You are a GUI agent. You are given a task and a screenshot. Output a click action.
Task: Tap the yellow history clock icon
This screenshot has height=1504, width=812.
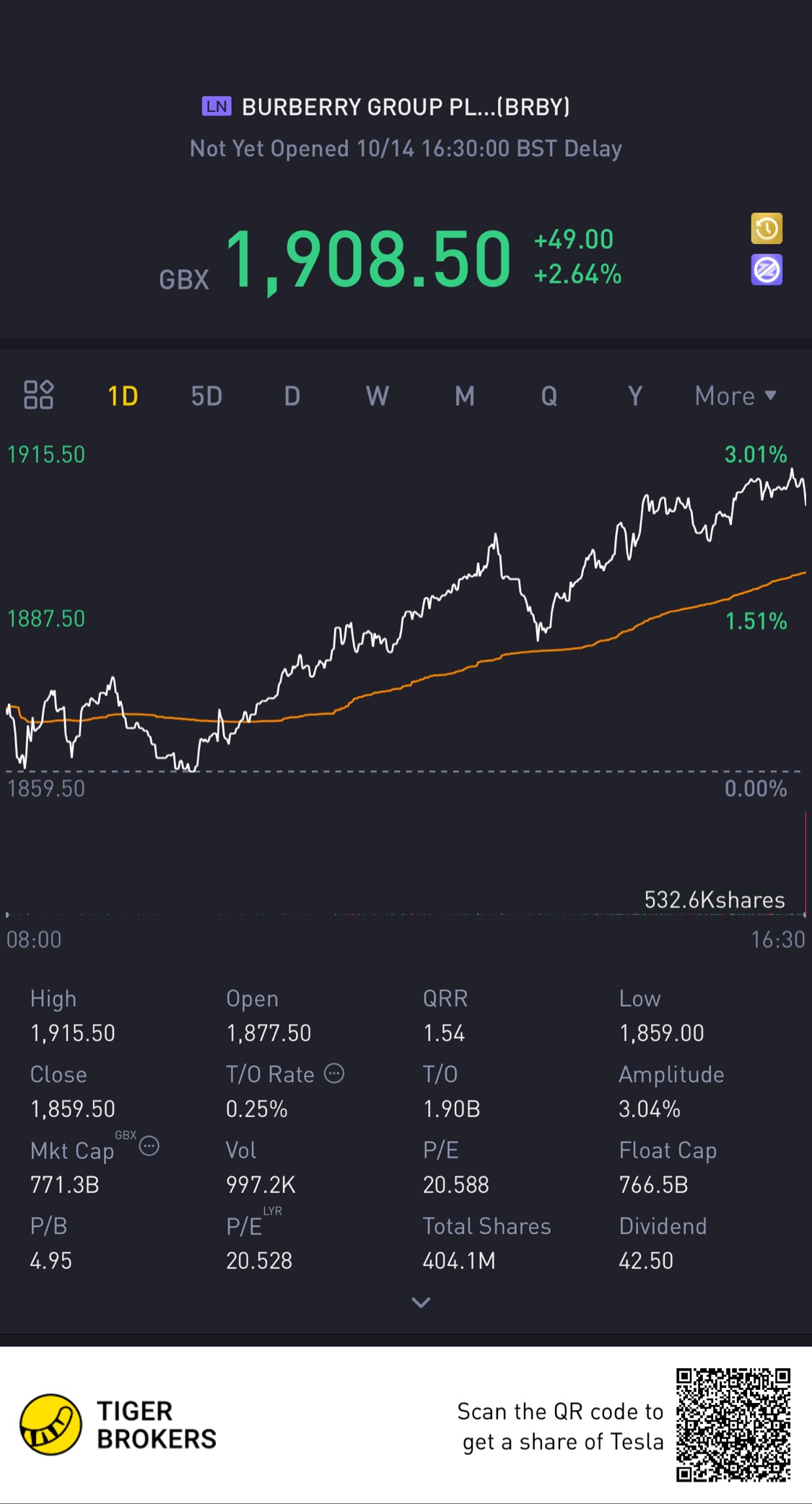point(767,229)
